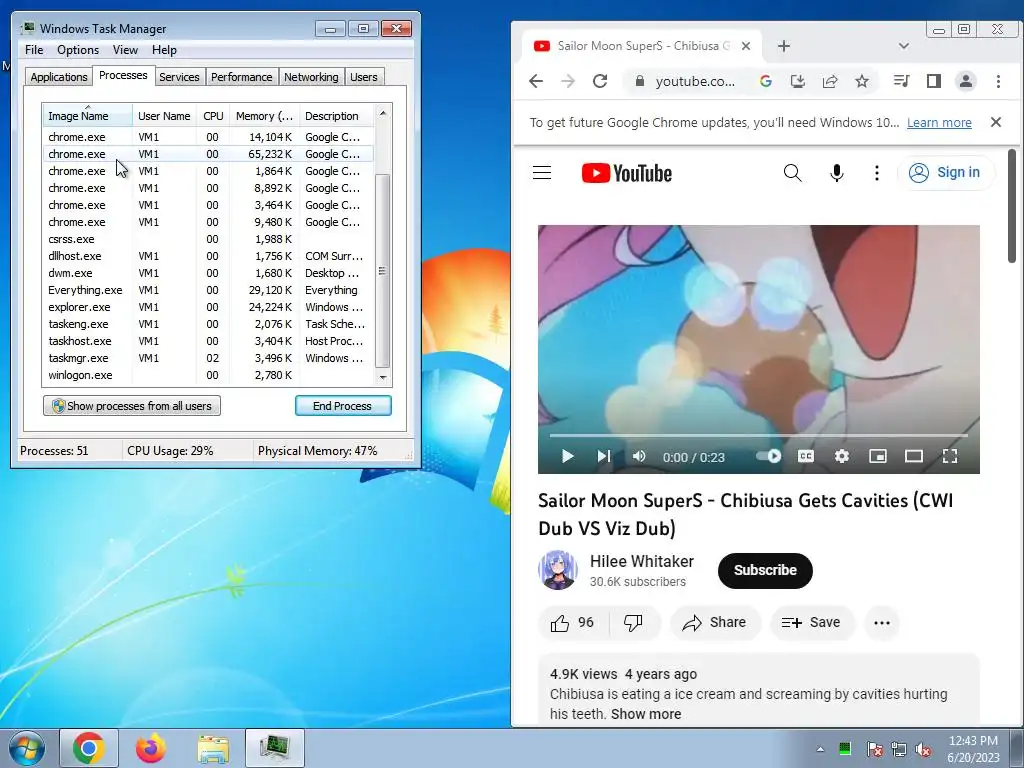1024x768 pixels.
Task: Open new tab with plus button
Action: [784, 46]
